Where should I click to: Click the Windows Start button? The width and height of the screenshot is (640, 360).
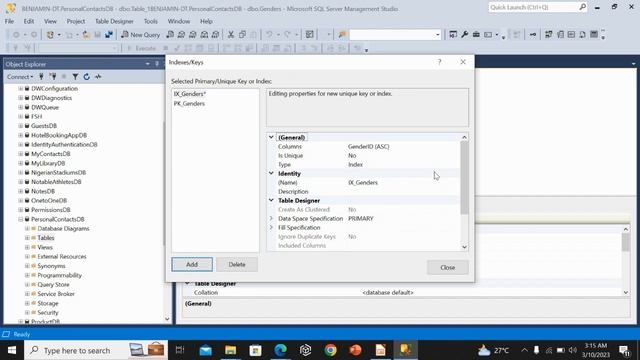(12, 350)
